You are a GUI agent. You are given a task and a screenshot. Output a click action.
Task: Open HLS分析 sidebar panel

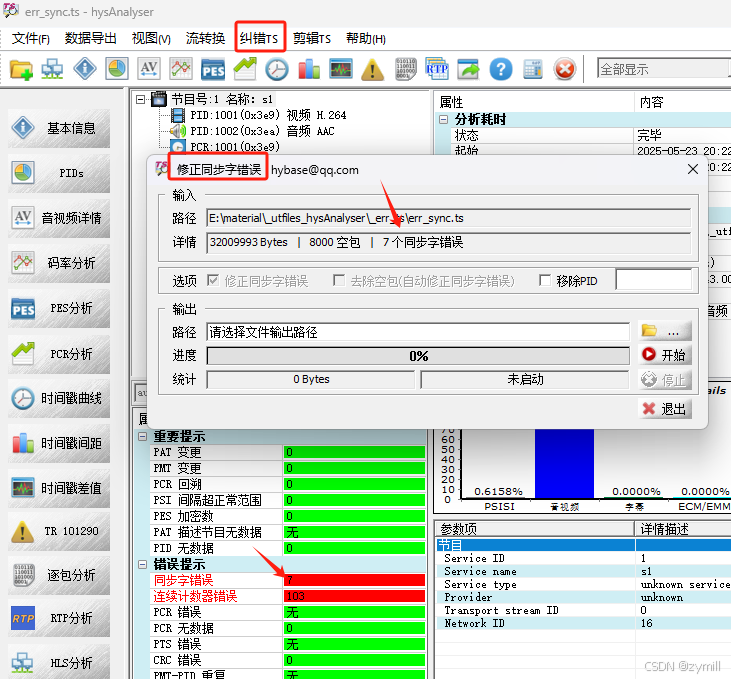tap(59, 662)
